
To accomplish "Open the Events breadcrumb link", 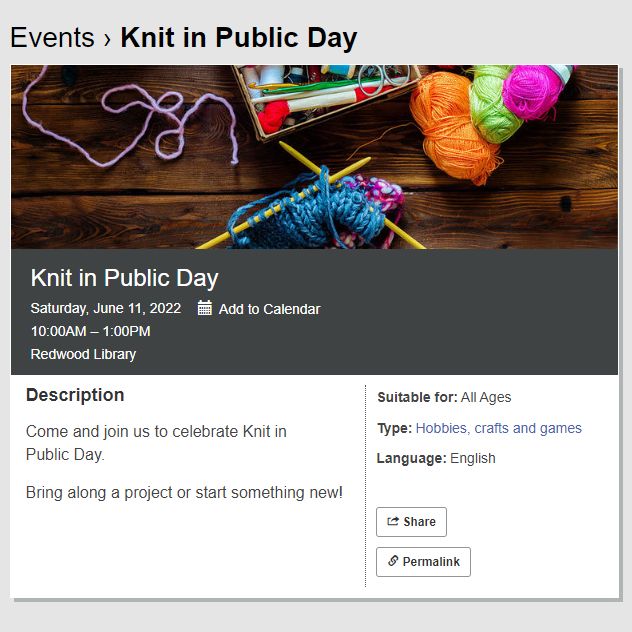I will tap(52, 37).
